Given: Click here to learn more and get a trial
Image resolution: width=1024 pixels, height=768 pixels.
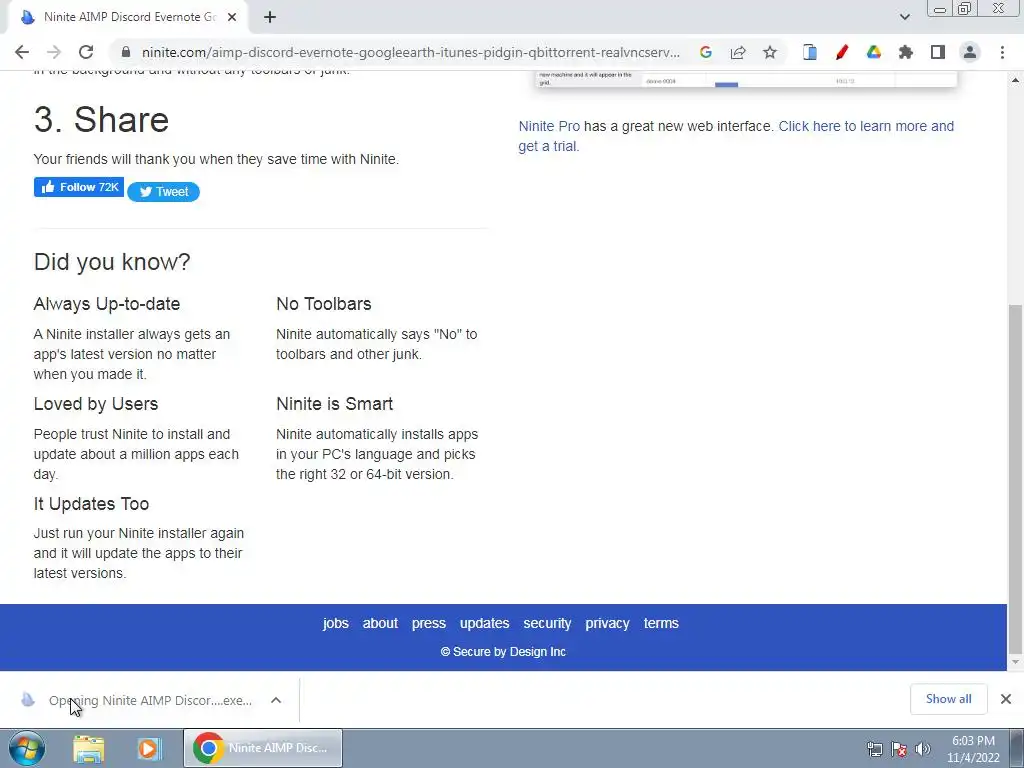Looking at the screenshot, I should pos(736,136).
